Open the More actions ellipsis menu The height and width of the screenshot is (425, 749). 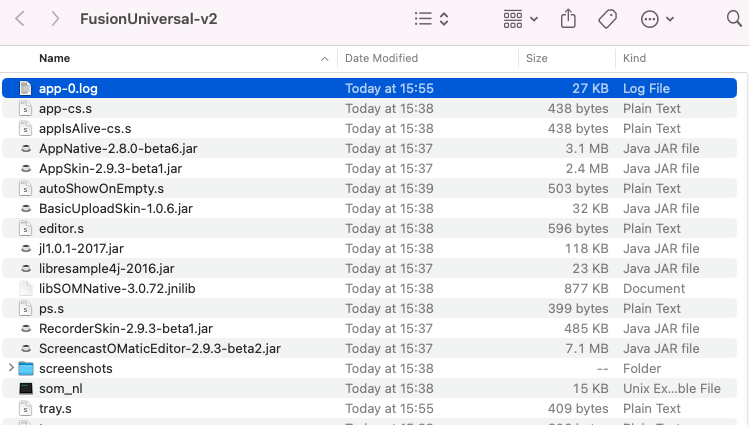657,19
